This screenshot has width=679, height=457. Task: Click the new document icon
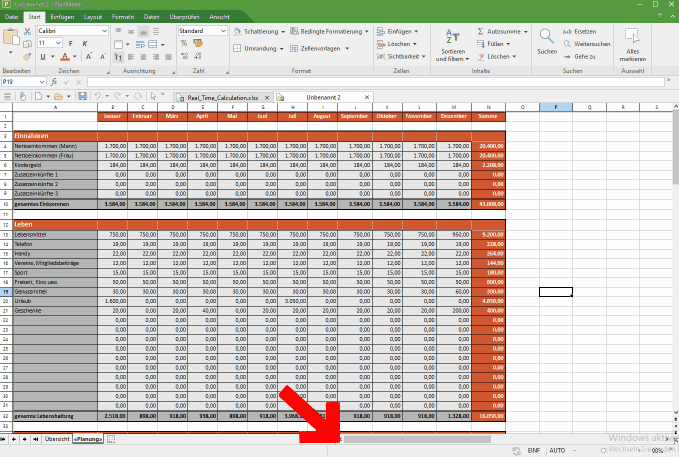point(39,96)
